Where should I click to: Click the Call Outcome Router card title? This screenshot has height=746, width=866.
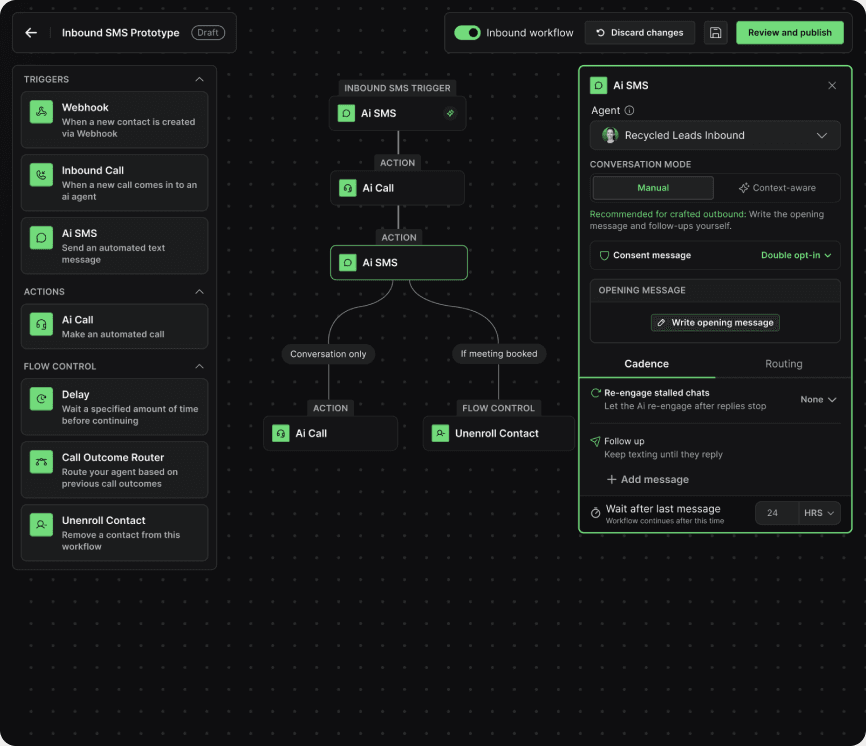pyautogui.click(x=113, y=458)
